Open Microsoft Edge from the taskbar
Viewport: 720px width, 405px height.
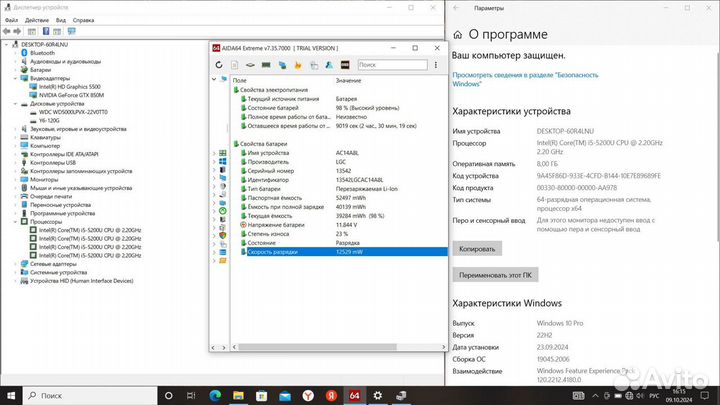click(215, 395)
